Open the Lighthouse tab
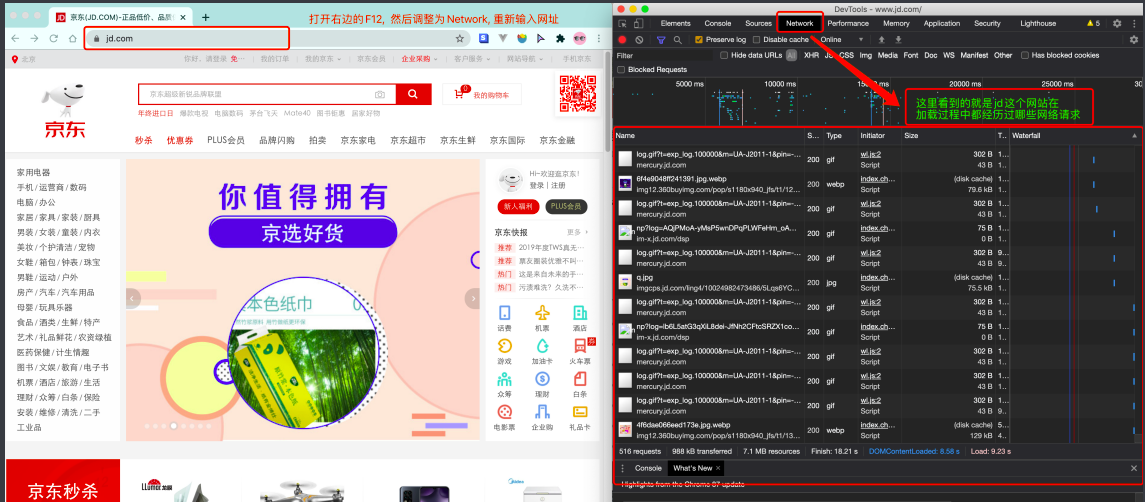Image resolution: width=1145 pixels, height=502 pixels. click(1038, 23)
